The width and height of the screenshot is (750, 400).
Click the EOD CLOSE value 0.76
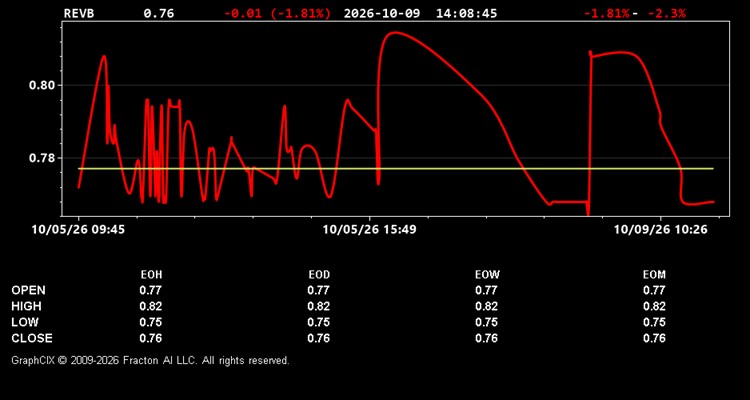click(319, 338)
